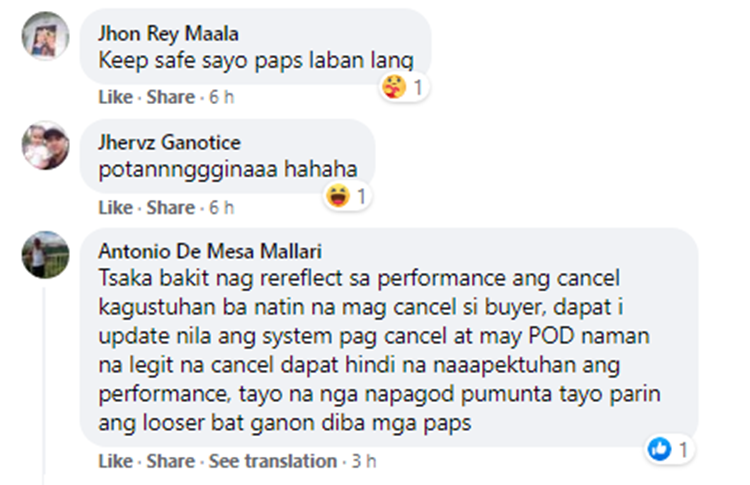Open the 6 h timestamp on Jhervz's comment

coord(220,208)
